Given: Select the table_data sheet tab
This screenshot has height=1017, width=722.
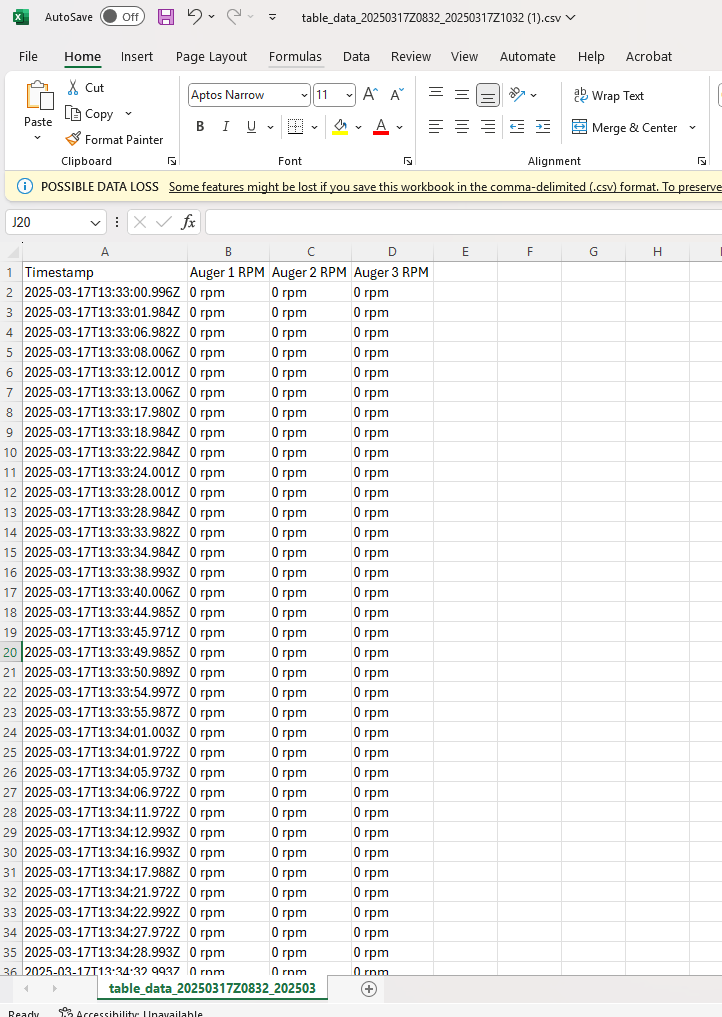Looking at the screenshot, I should tap(212, 988).
